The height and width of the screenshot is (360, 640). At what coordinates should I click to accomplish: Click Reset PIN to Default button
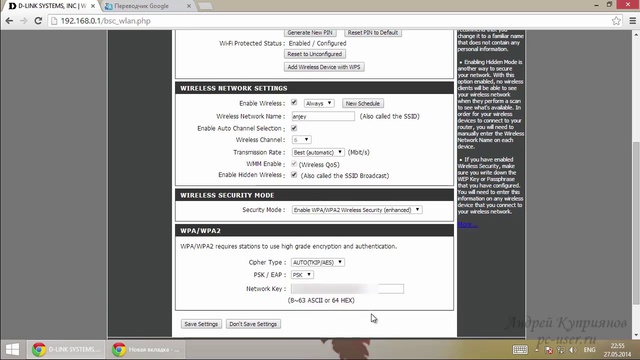[373, 33]
